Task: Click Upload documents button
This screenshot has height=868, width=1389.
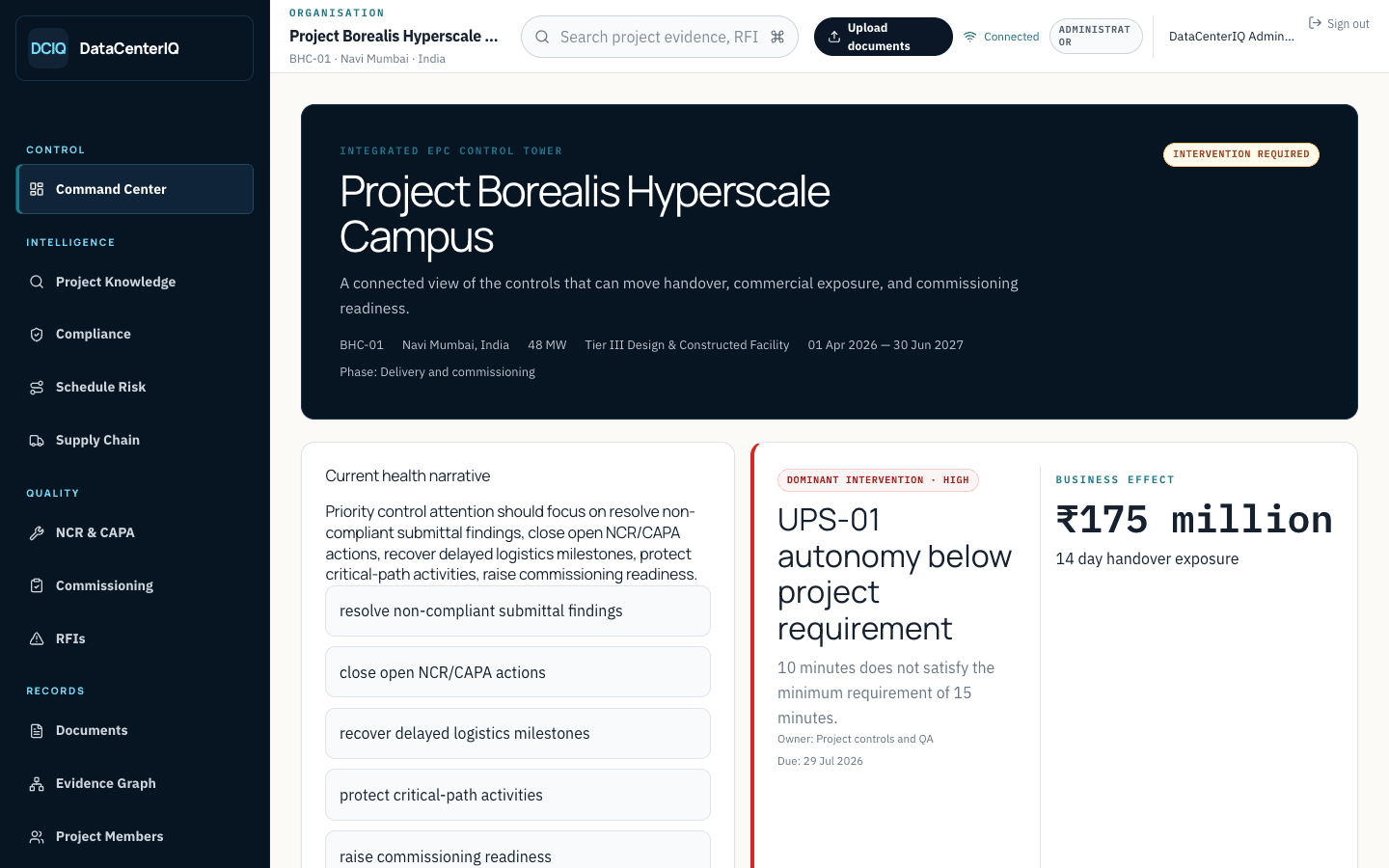Action: tap(884, 37)
